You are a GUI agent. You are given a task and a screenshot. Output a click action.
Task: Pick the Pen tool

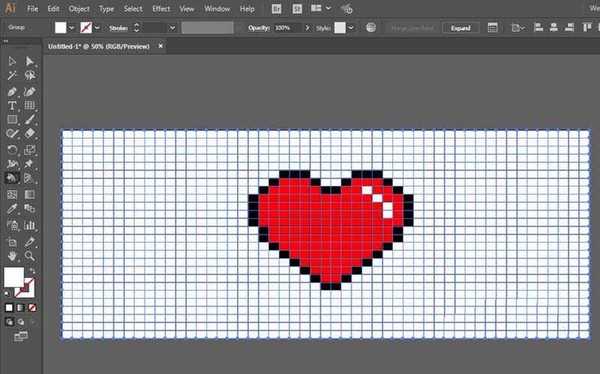click(x=12, y=92)
